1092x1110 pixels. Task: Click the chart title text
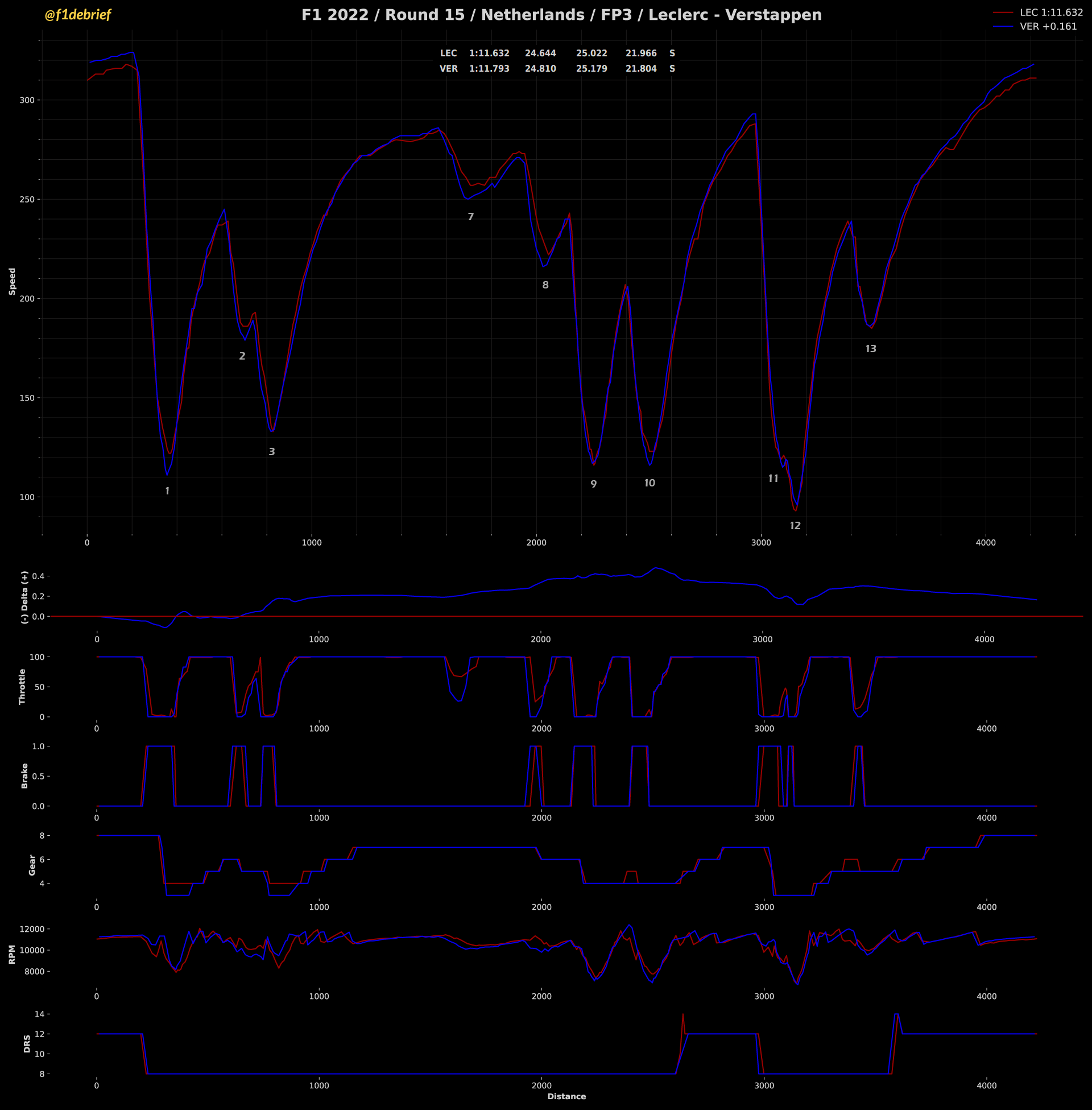(561, 15)
